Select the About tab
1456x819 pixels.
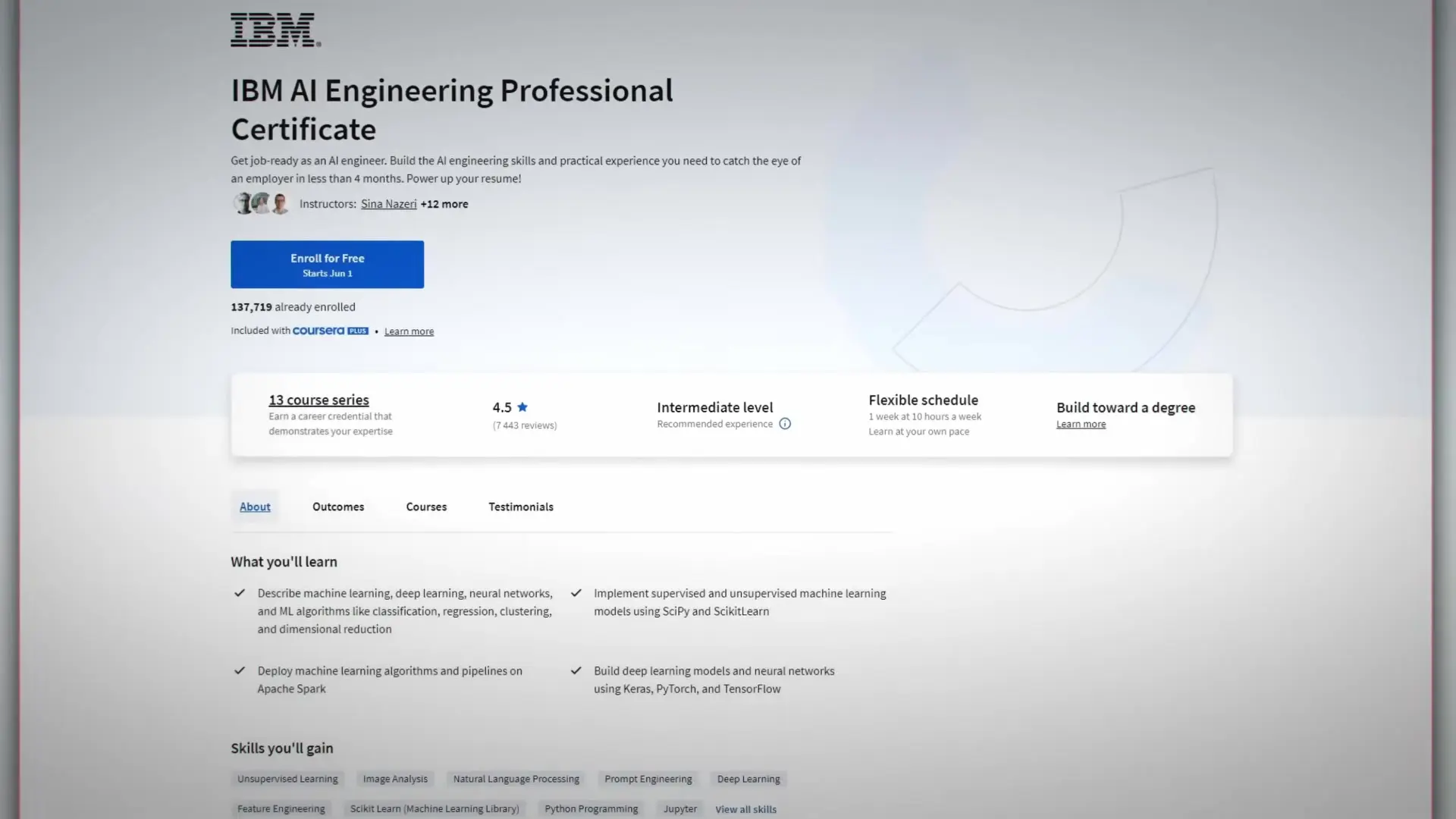coord(255,507)
